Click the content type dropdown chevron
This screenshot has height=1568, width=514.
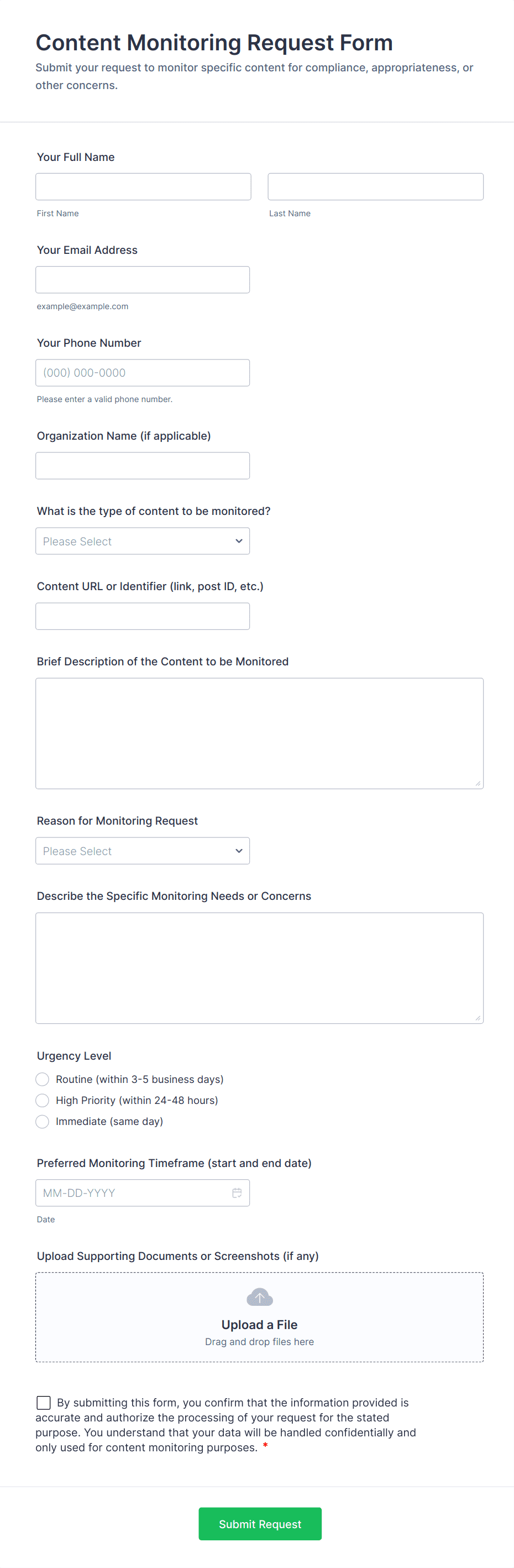point(238,540)
